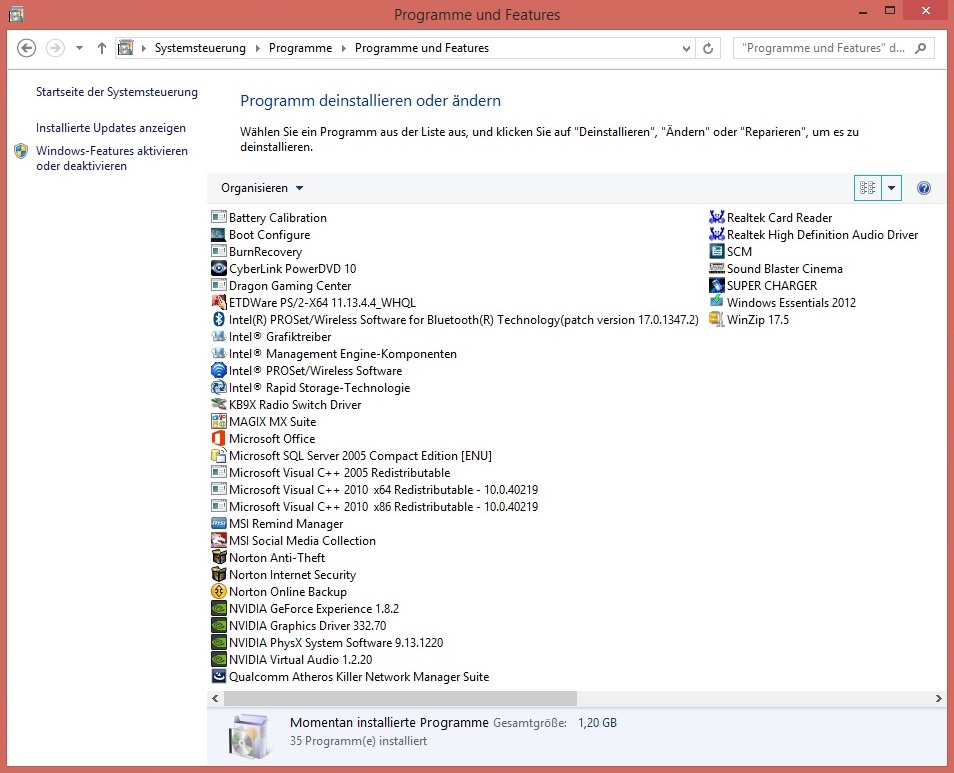Select the Intel Rapid Storage-Technologie icon
Viewport: 954px width, 773px height.
(218, 387)
